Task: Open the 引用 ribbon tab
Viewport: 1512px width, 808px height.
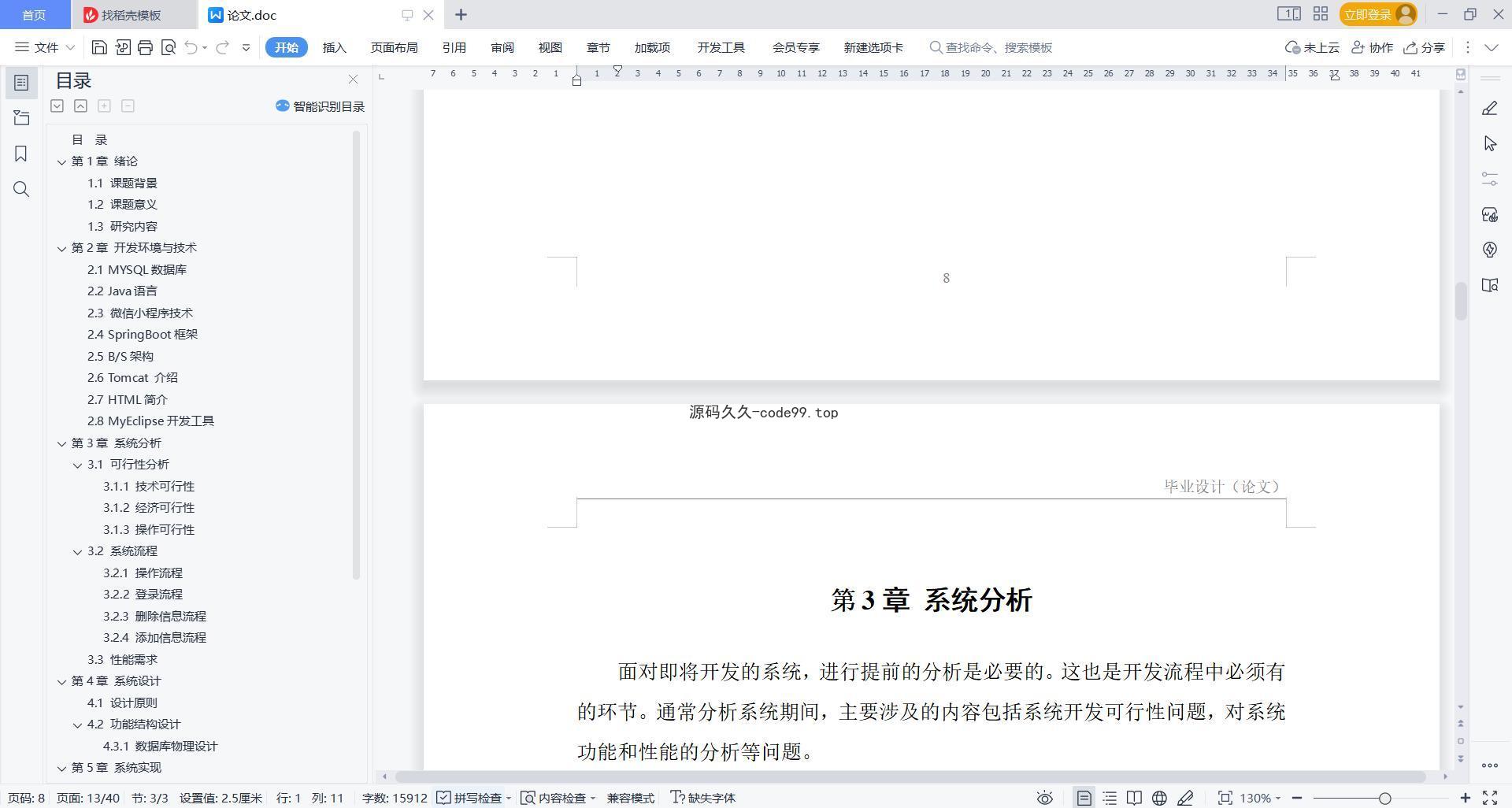Action: [x=454, y=47]
